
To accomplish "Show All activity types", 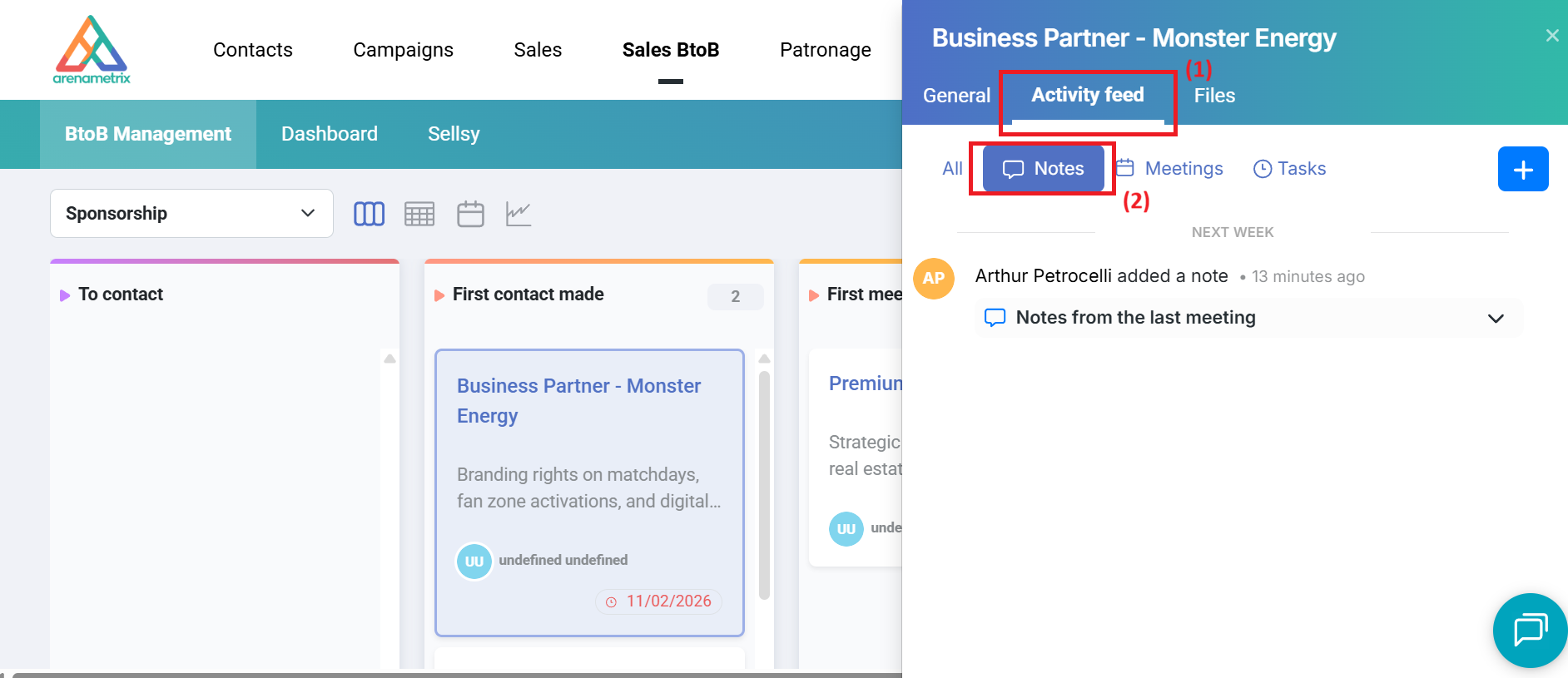I will 952,169.
